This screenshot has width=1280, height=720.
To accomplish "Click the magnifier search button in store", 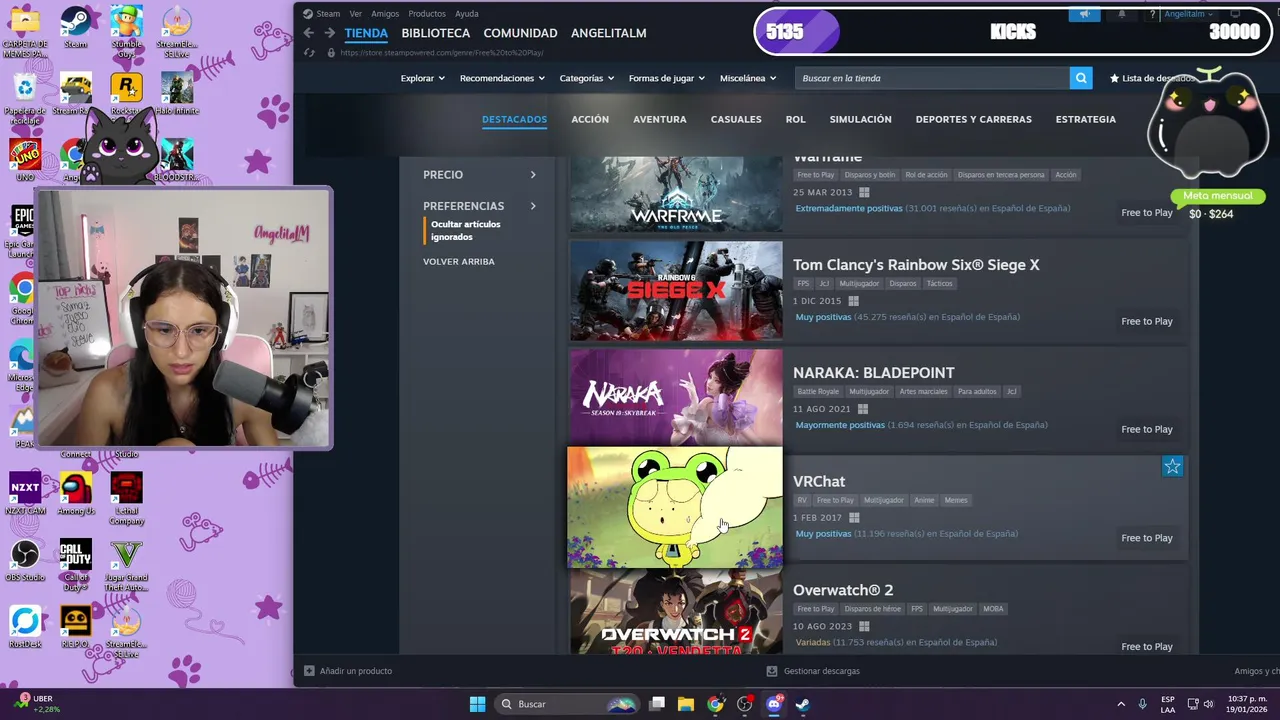I will coord(1080,78).
